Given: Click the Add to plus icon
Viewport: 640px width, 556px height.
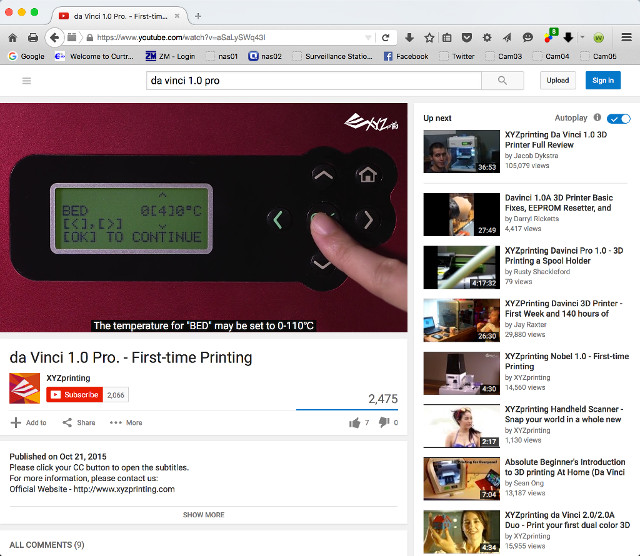Looking at the screenshot, I should pyautogui.click(x=16, y=423).
